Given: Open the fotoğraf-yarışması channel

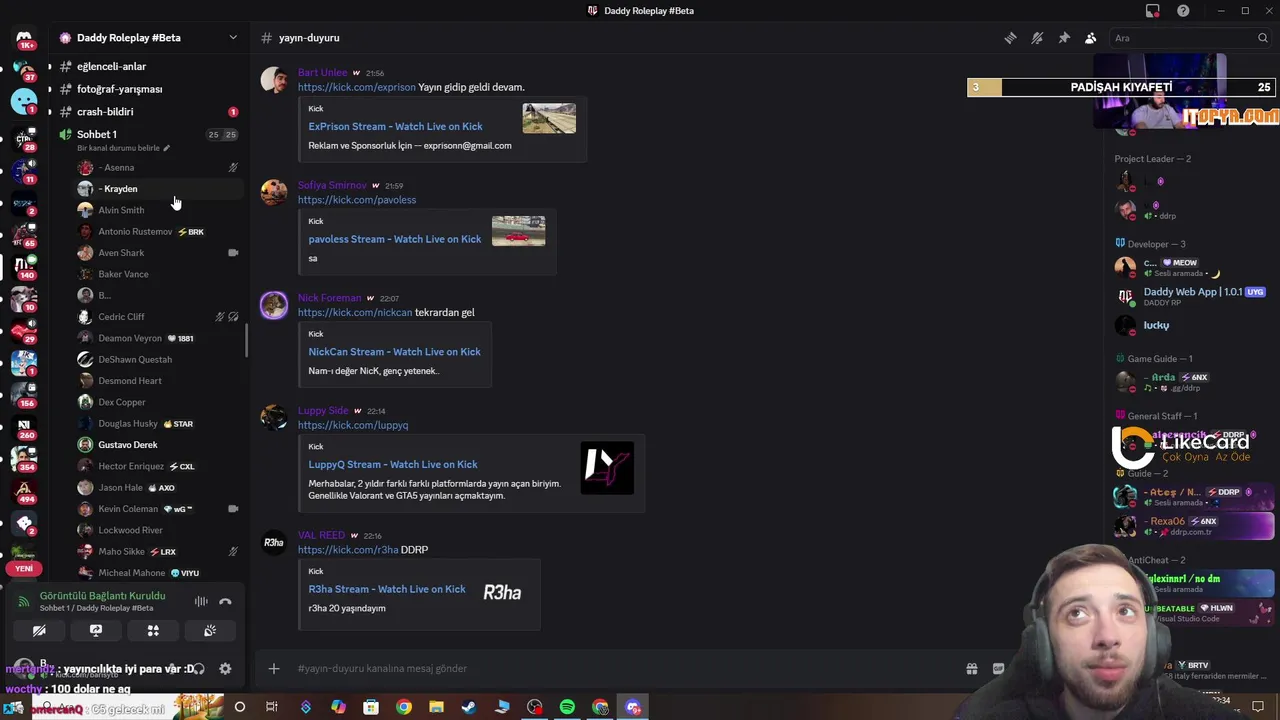Looking at the screenshot, I should point(119,89).
